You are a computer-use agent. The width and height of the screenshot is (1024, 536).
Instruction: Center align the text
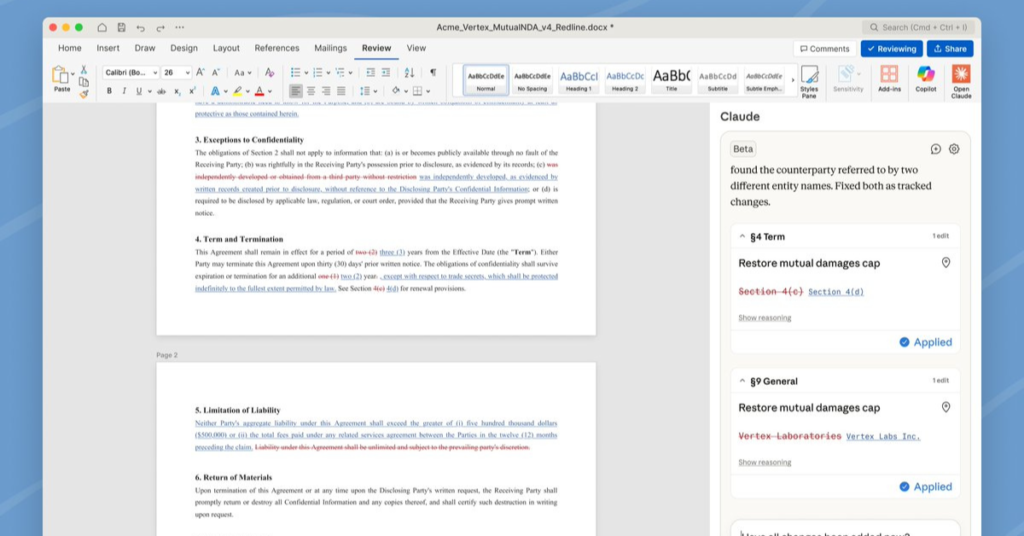click(311, 91)
